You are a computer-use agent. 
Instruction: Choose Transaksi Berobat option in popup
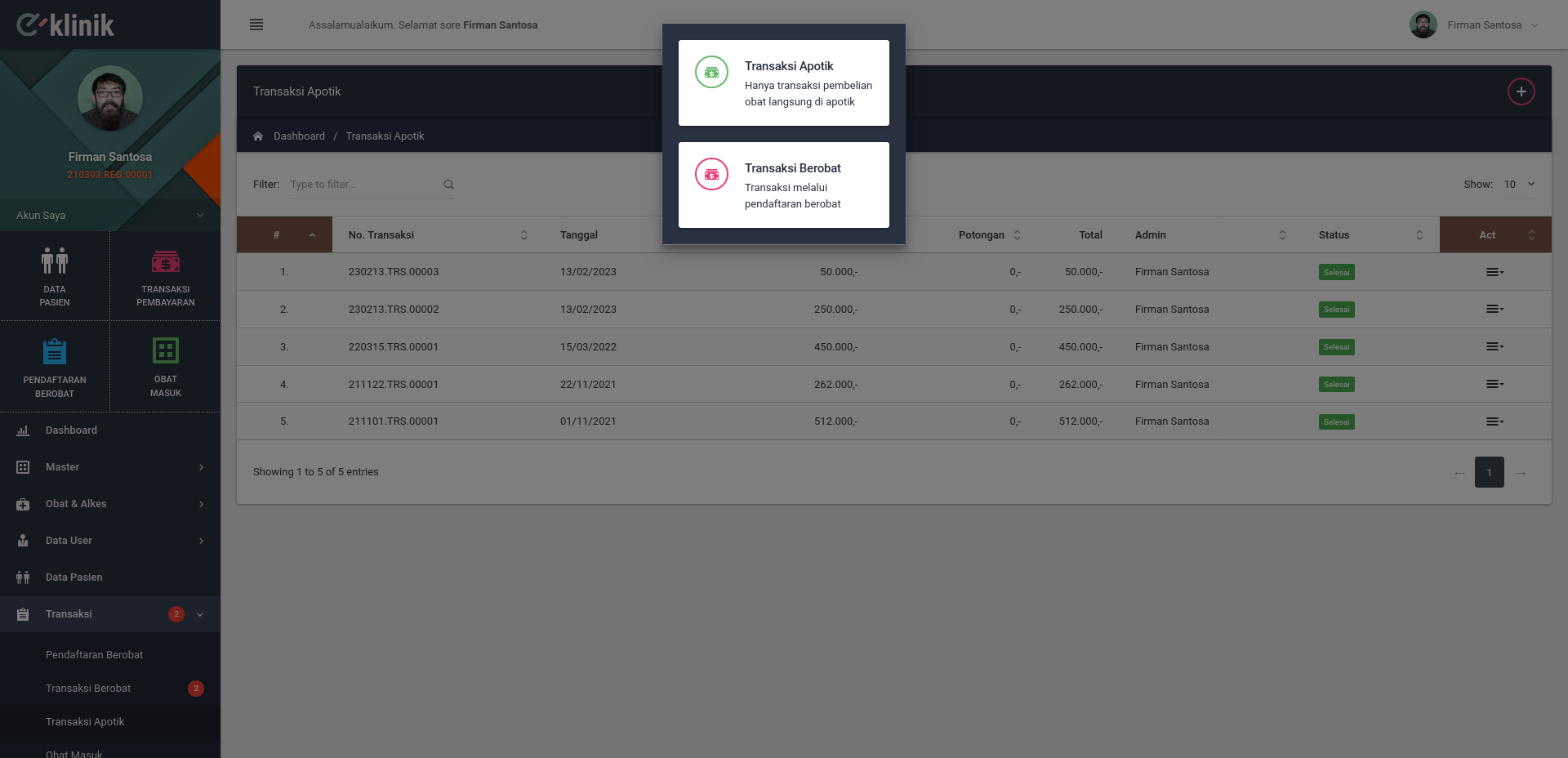pos(784,185)
